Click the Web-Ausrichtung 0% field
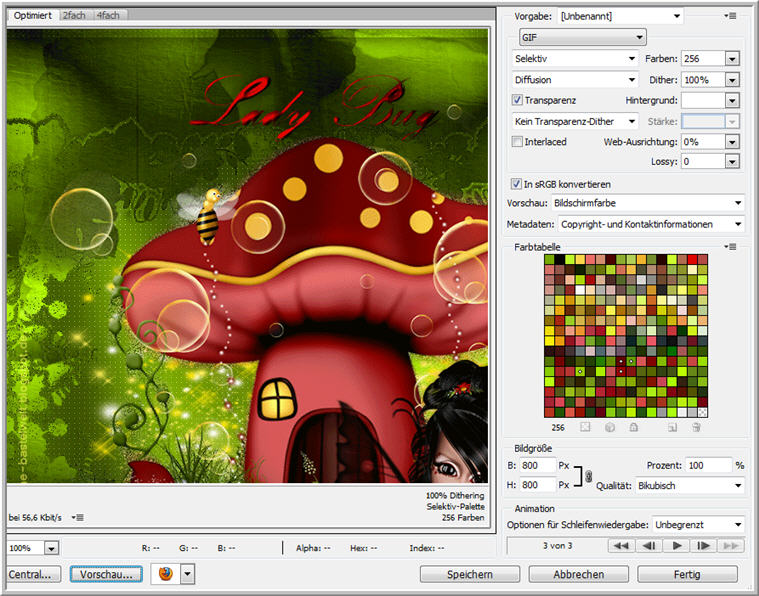Viewport: 759px width, 596px height. (703, 142)
